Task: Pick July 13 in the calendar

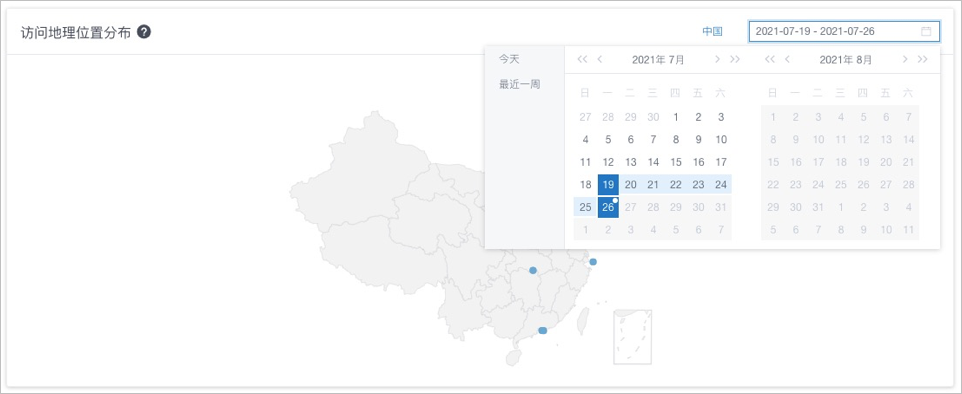Action: click(x=631, y=162)
